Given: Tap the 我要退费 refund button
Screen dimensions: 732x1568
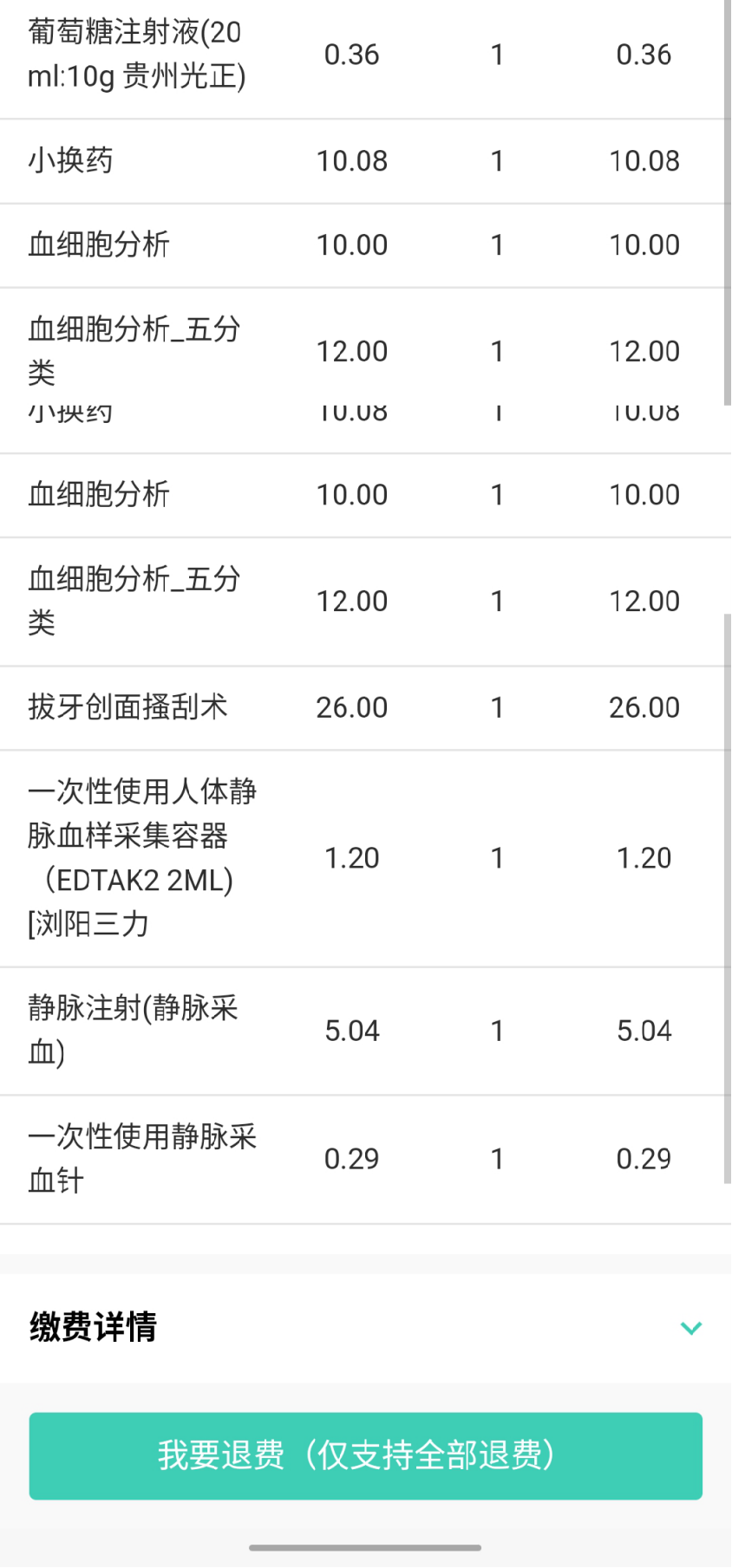Looking at the screenshot, I should point(365,1455).
